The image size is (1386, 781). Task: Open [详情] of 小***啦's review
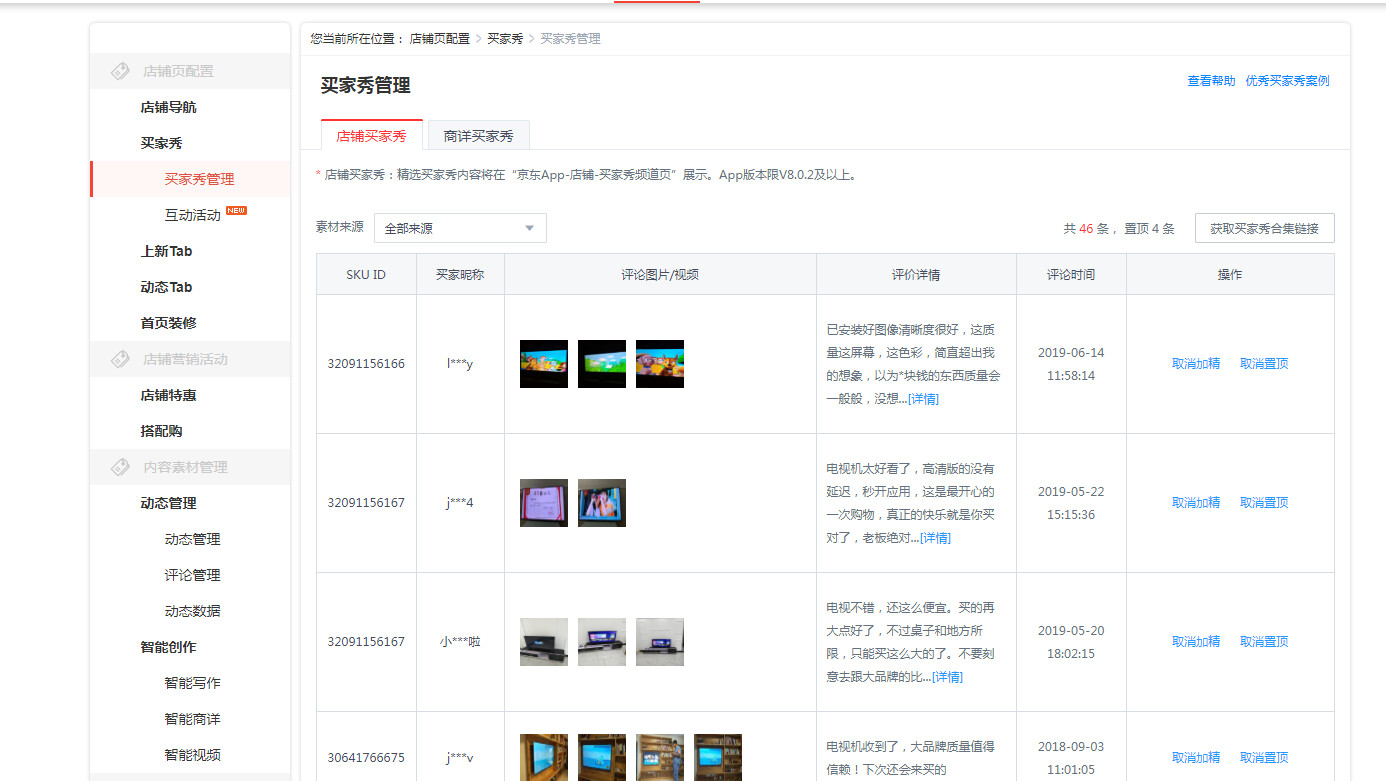(x=947, y=677)
